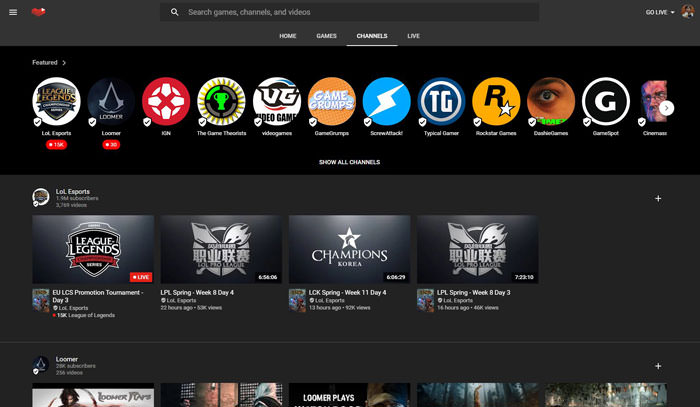
Task: Open the LoL Esports channel title link
Action: (73, 191)
